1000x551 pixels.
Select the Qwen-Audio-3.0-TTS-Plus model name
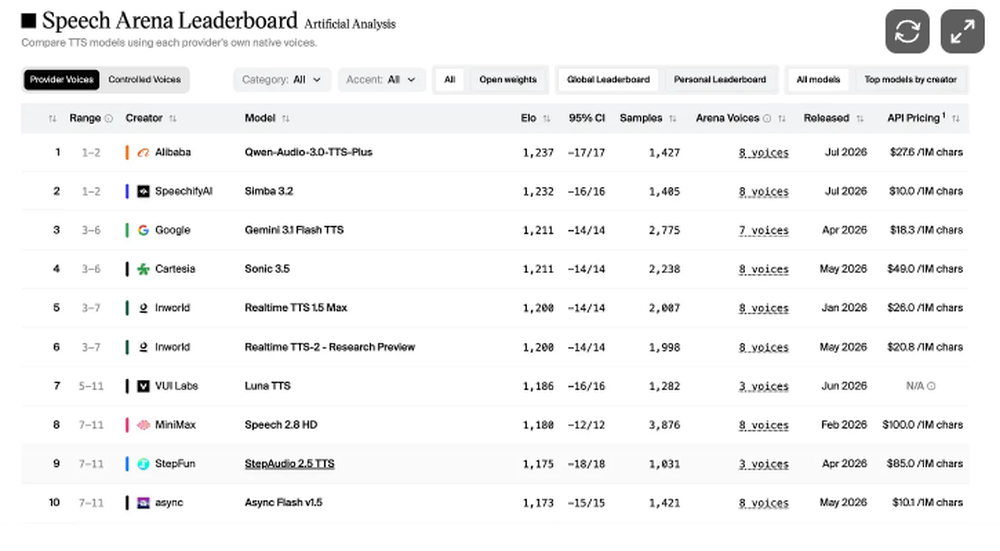click(308, 152)
